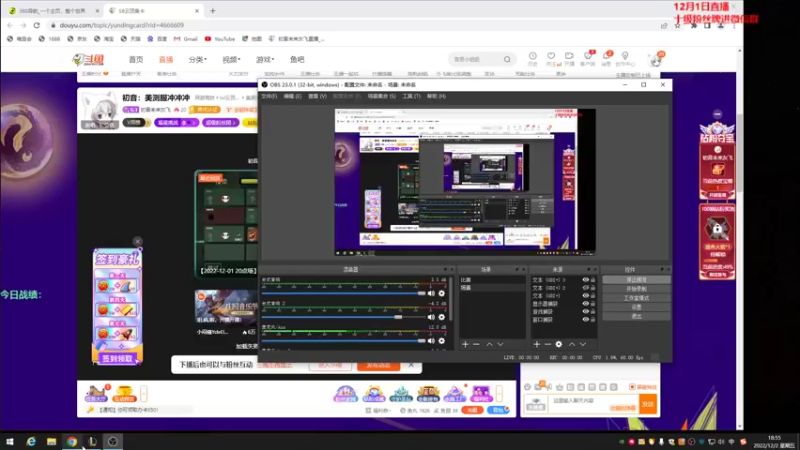Move source up in sources list
Viewport: 800px width, 450px height.
pos(571,344)
